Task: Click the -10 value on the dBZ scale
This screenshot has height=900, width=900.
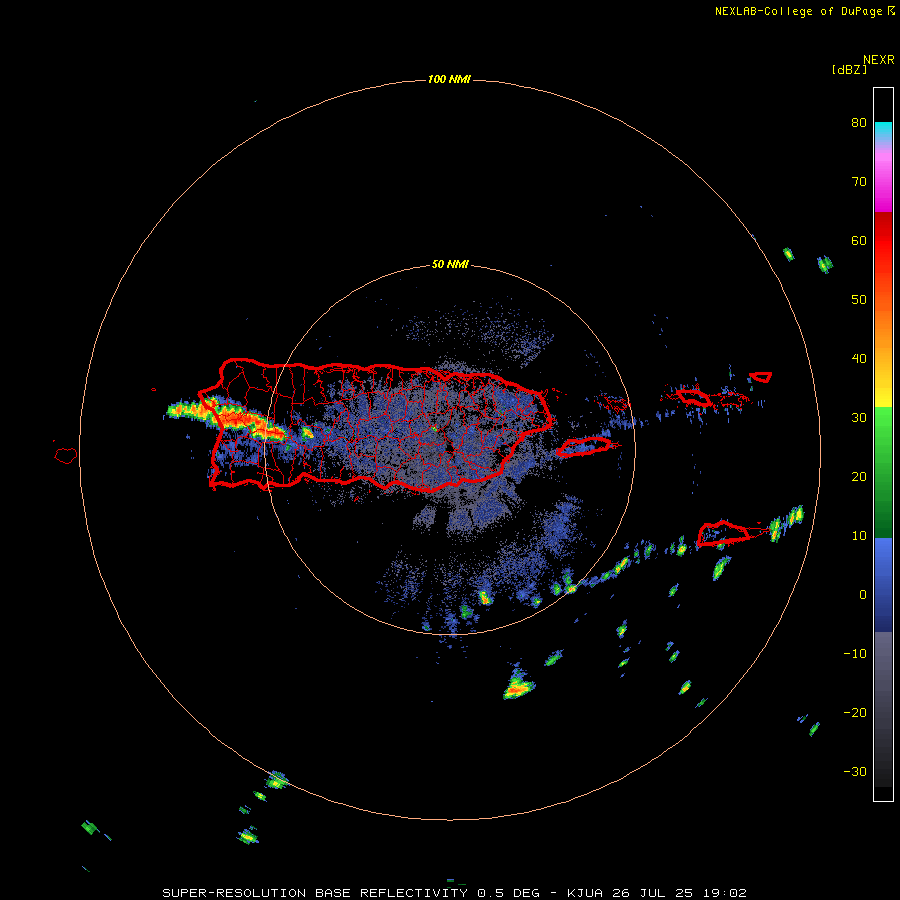Action: (855, 653)
